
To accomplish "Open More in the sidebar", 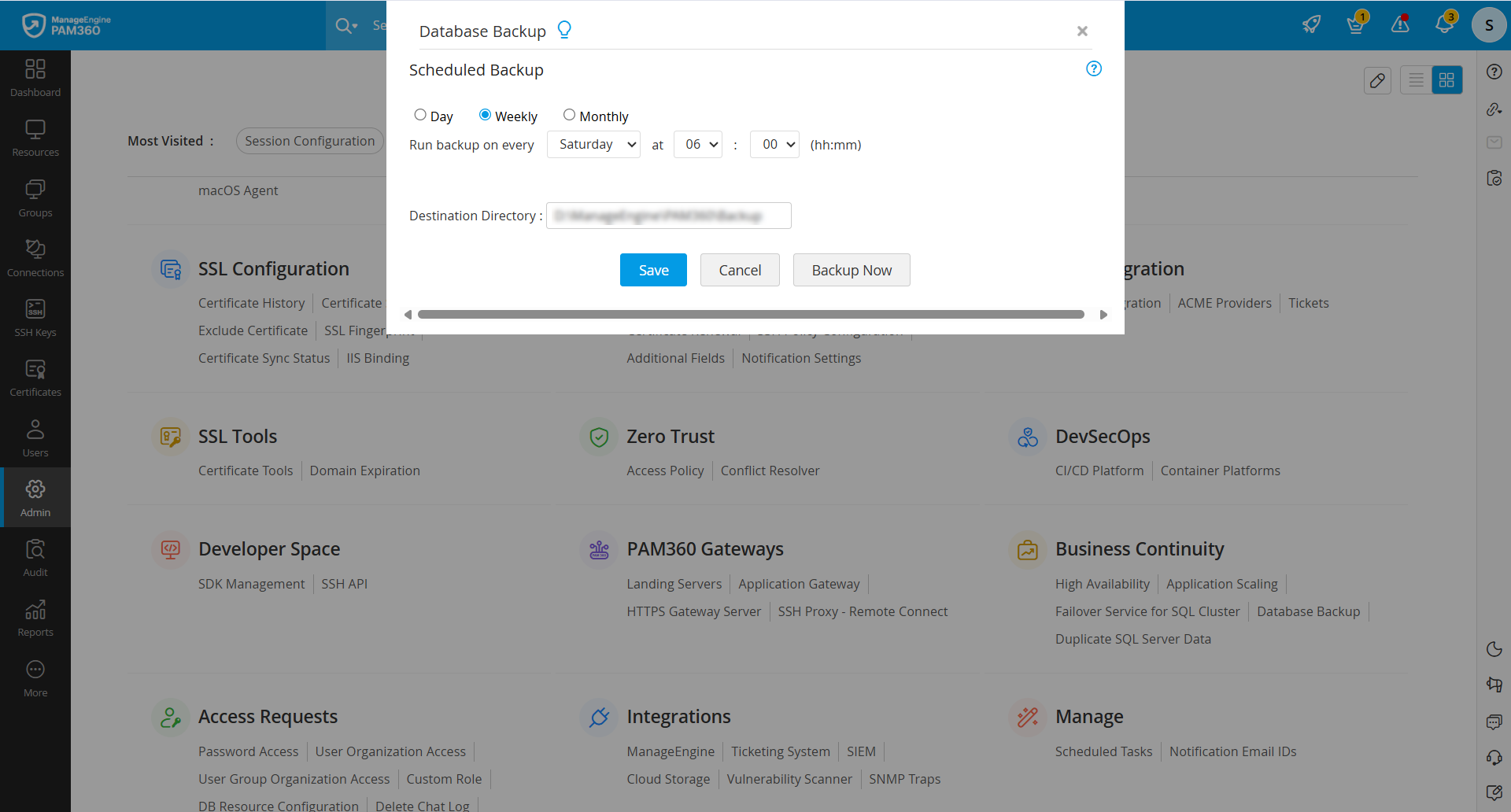I will pyautogui.click(x=35, y=679).
